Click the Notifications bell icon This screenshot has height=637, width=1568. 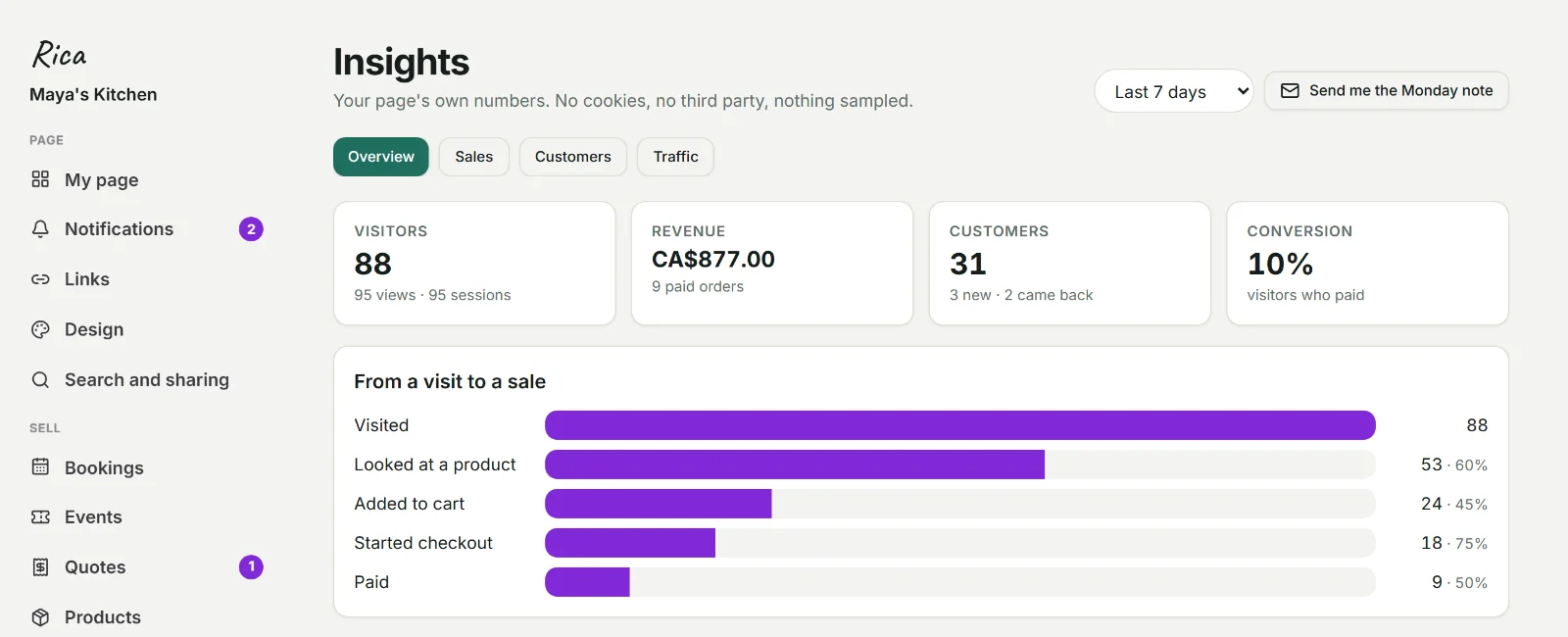click(x=40, y=229)
